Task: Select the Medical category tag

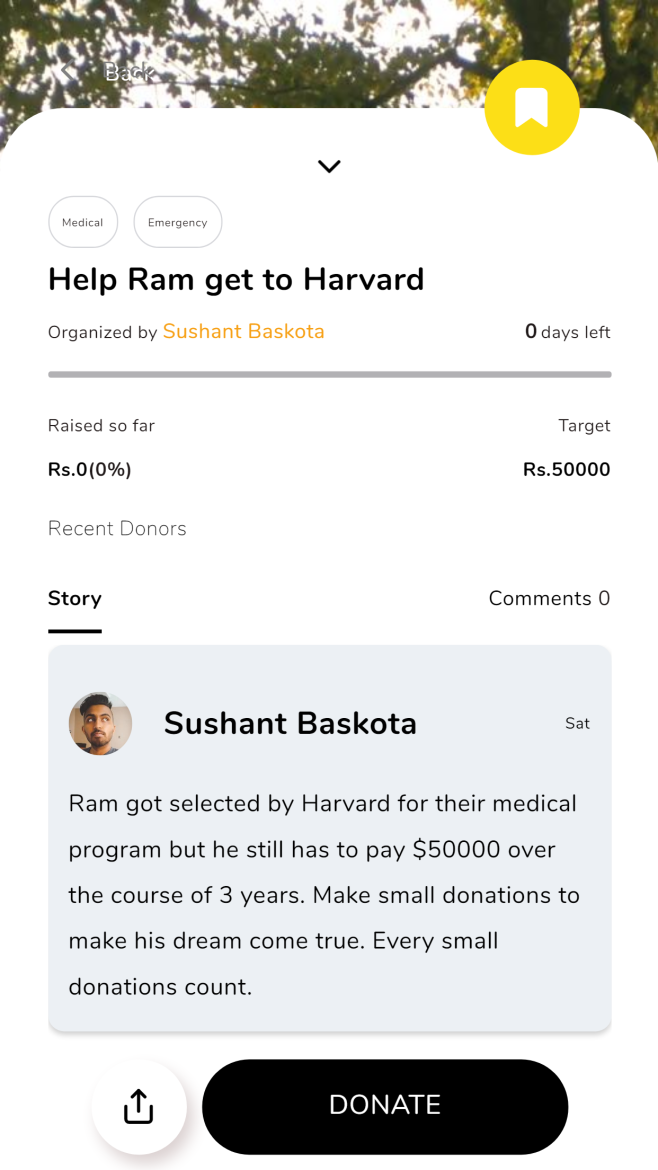Action: pyautogui.click(x=83, y=222)
